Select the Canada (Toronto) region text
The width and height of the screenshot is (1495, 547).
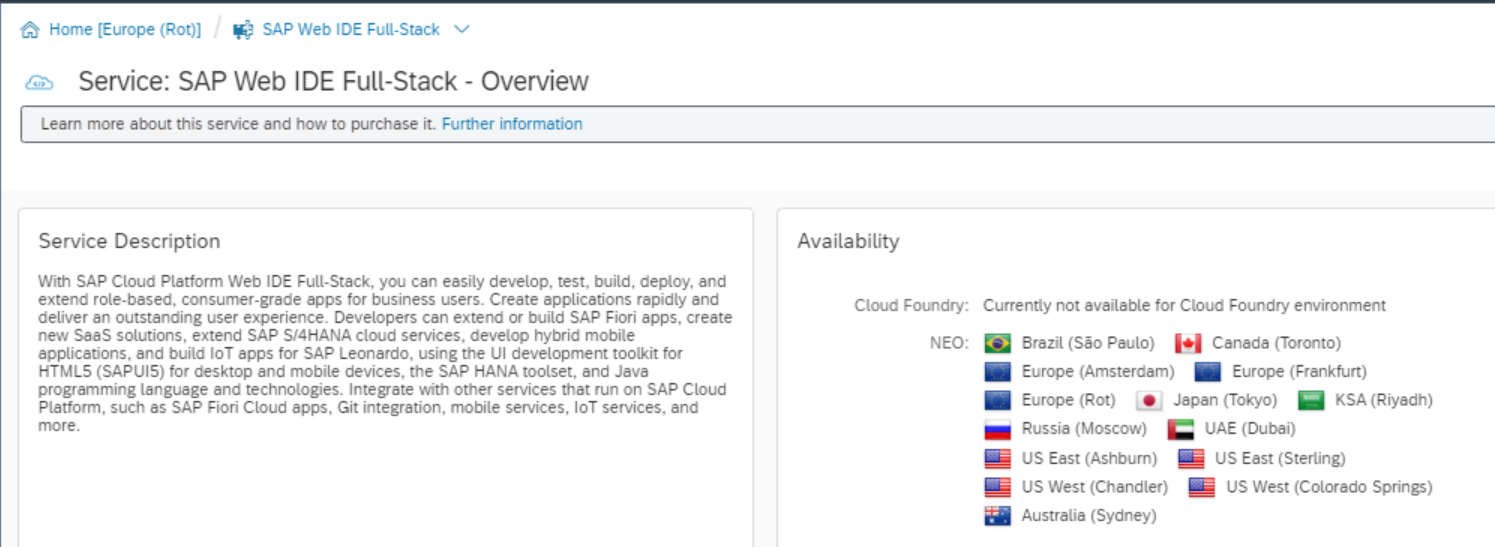point(1276,343)
